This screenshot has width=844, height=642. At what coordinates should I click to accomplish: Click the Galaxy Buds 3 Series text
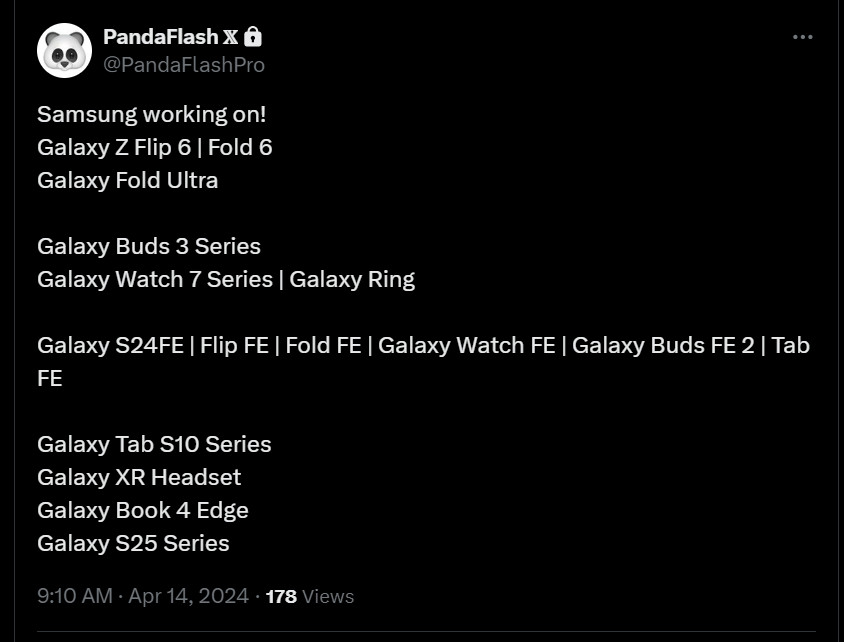[x=148, y=246]
